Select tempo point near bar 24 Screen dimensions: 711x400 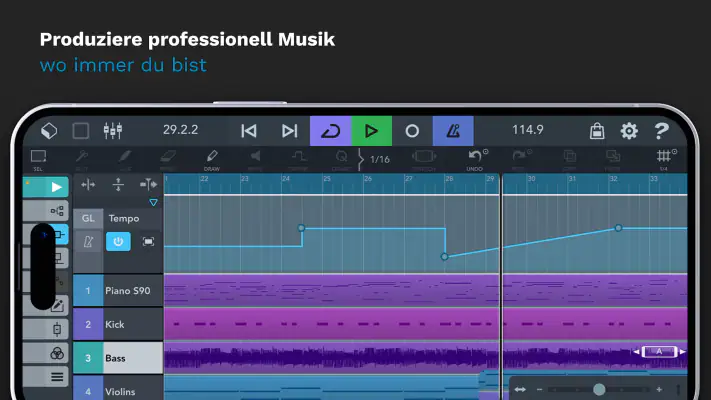point(301,228)
